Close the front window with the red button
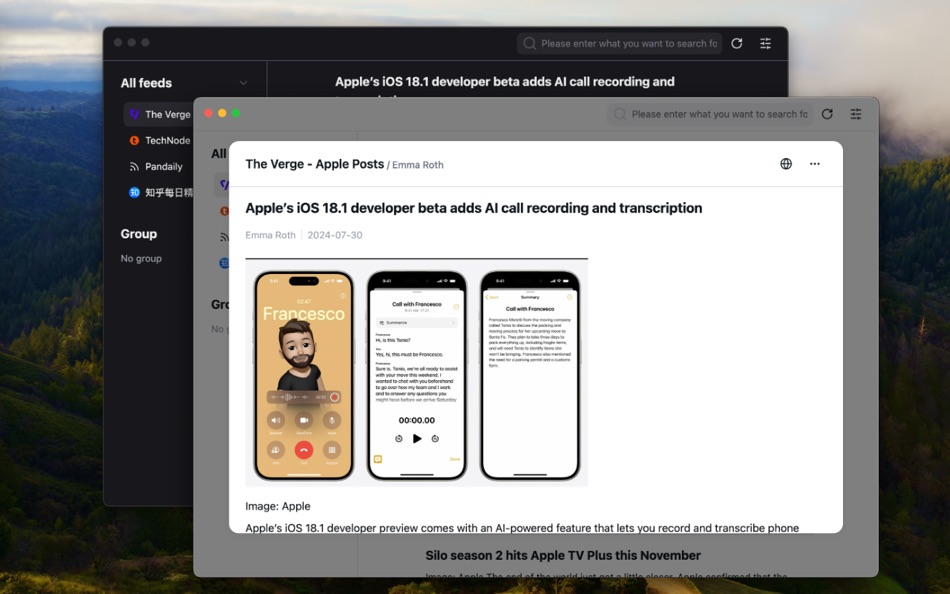 point(208,113)
